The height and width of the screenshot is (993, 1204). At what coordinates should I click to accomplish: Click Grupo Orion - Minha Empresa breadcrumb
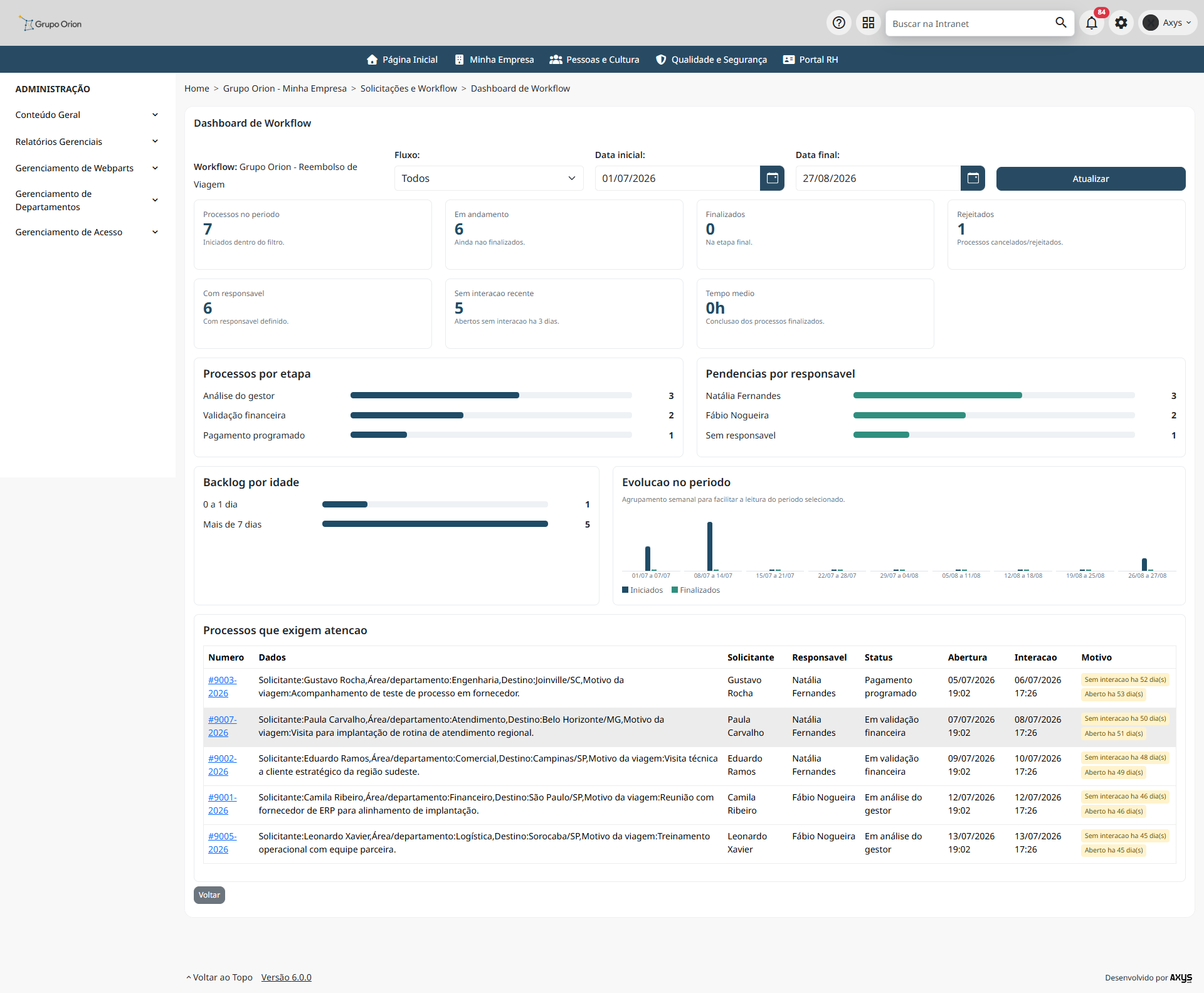[285, 88]
